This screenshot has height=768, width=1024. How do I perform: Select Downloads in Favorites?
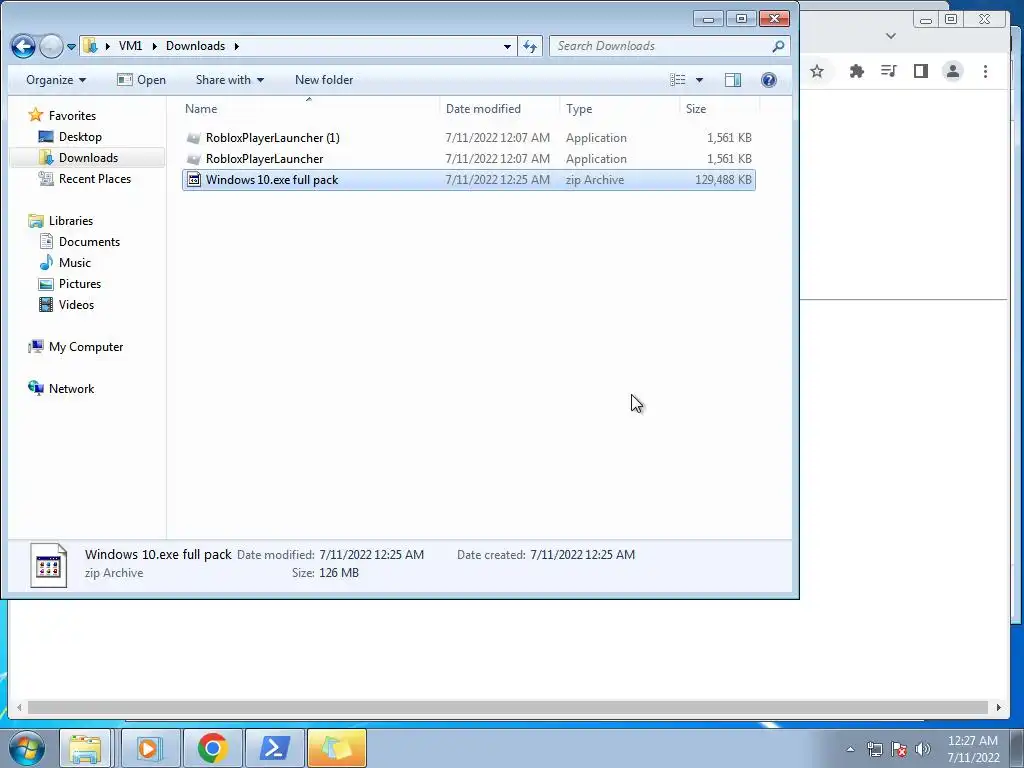coord(88,157)
